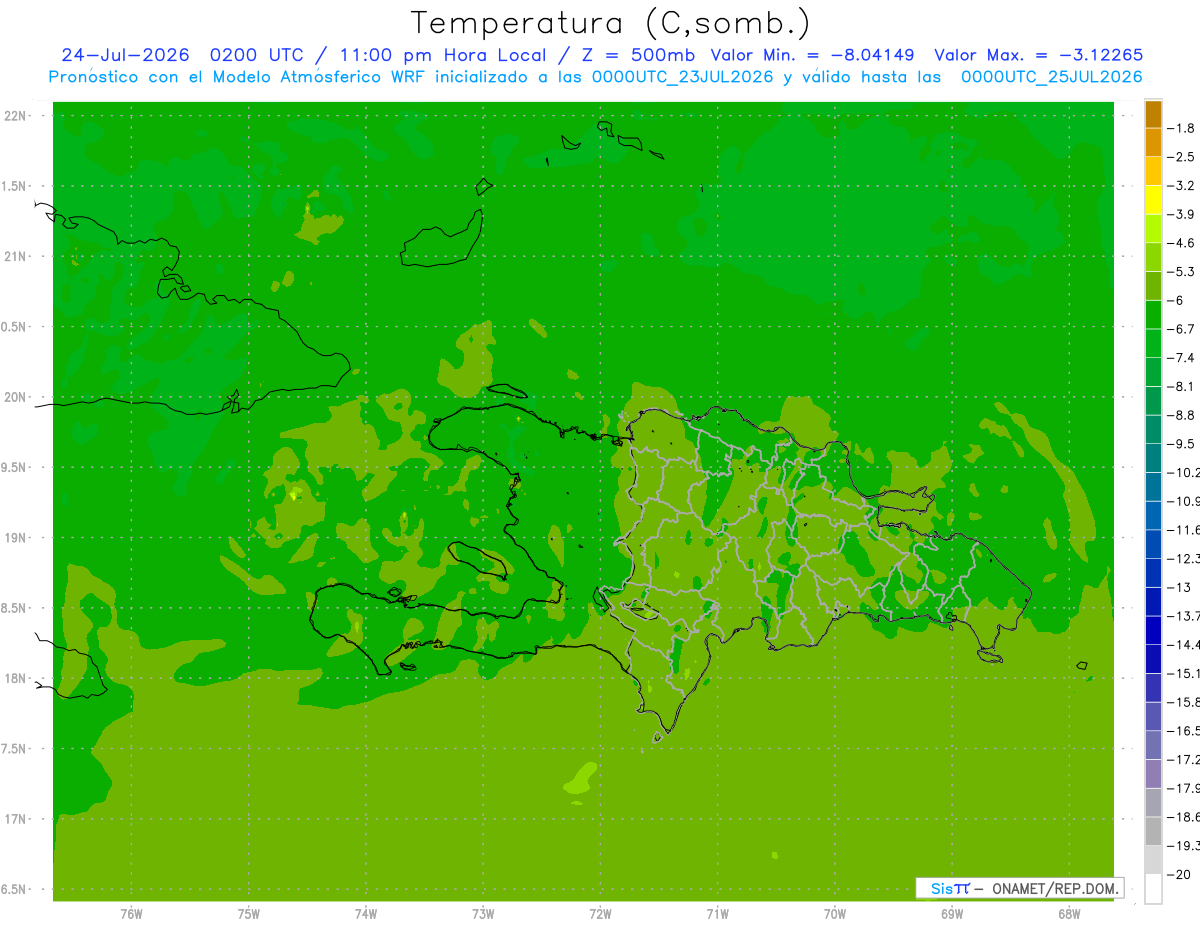1200x927 pixels.
Task: Pick the purple swatch between -17.2 and -17.9
Action: click(1153, 774)
